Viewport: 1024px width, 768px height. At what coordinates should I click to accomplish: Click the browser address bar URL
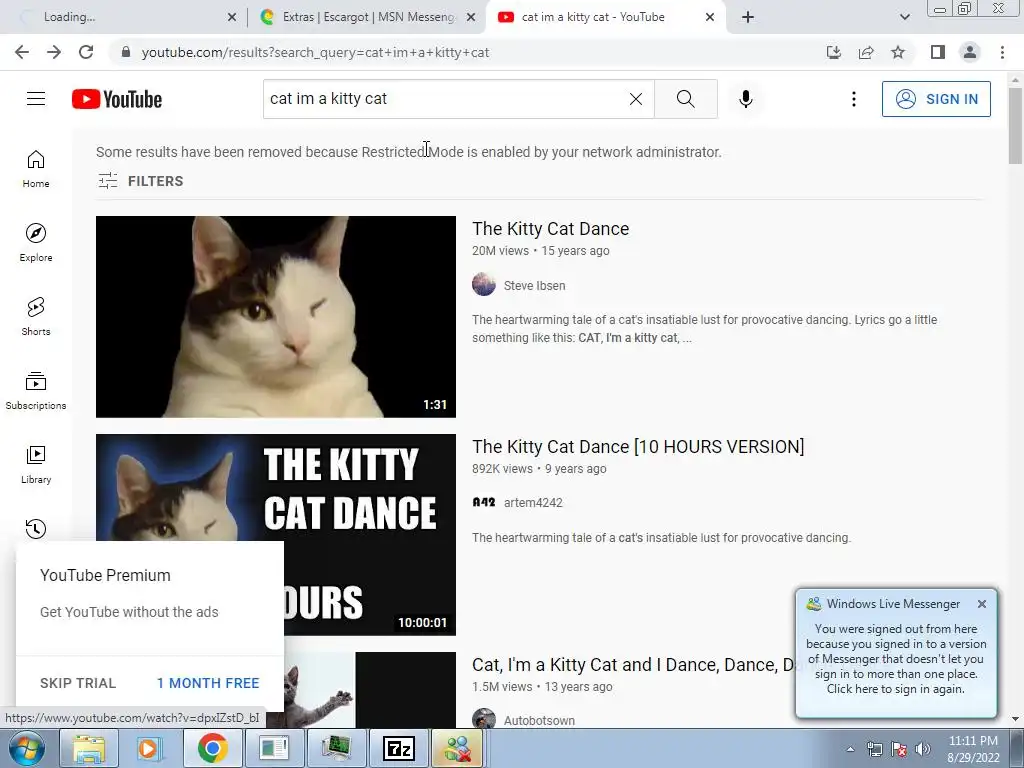(x=315, y=52)
